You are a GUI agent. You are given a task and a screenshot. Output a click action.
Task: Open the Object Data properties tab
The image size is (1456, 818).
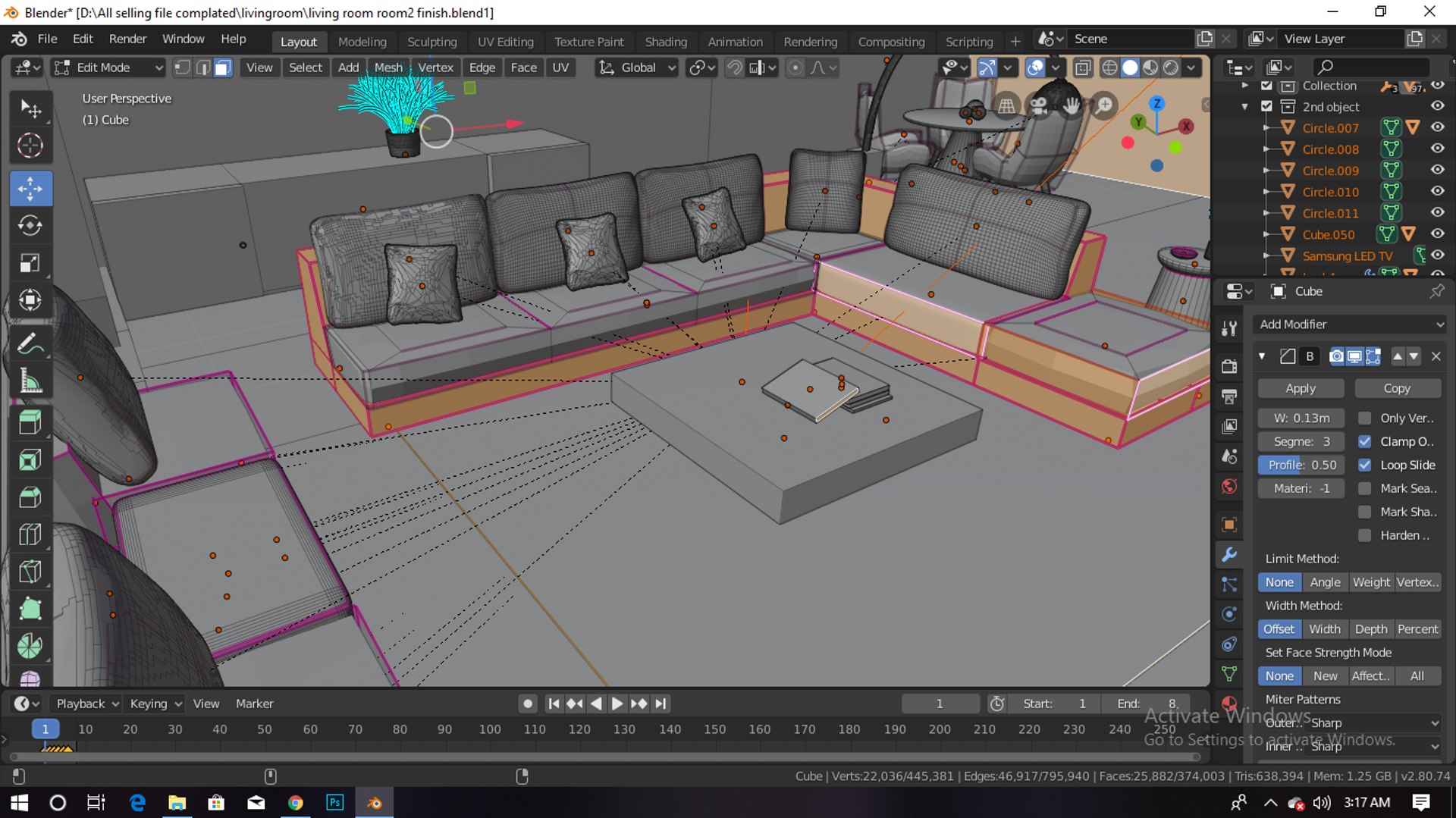[x=1229, y=674]
